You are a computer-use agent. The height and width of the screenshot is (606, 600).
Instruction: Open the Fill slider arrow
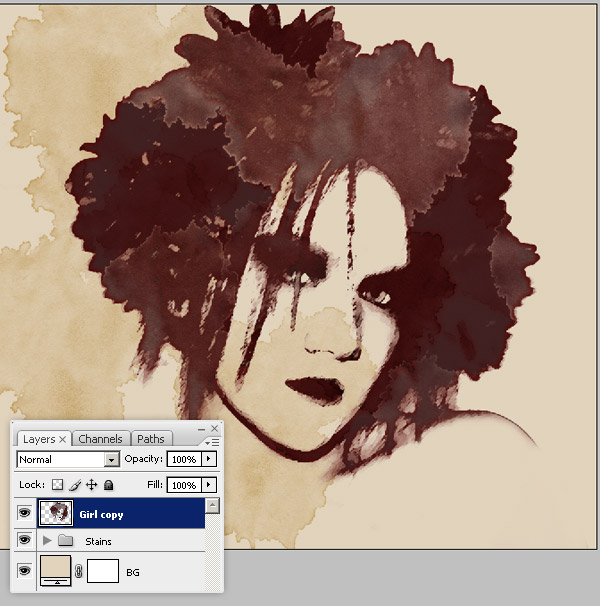pyautogui.click(x=209, y=485)
